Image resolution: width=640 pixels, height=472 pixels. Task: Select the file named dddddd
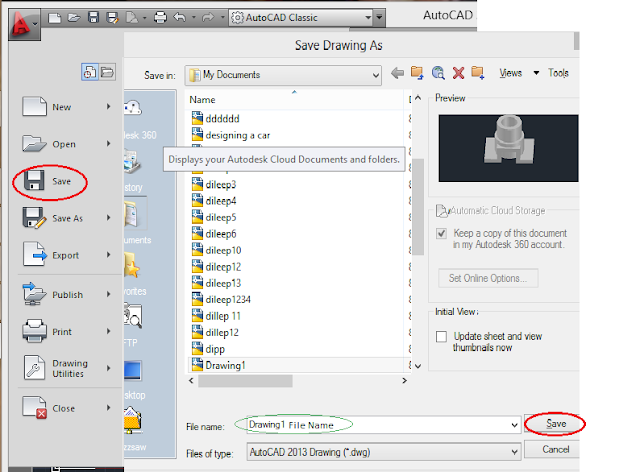(223, 119)
